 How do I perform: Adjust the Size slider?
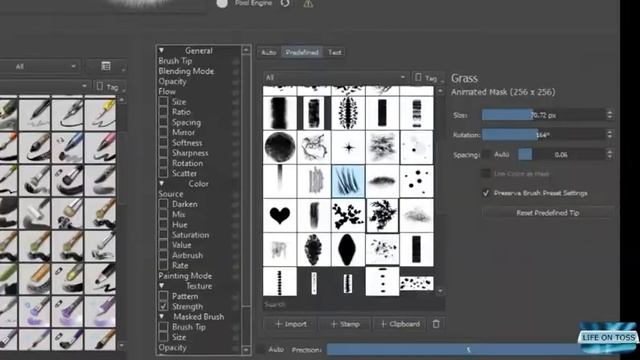544,115
